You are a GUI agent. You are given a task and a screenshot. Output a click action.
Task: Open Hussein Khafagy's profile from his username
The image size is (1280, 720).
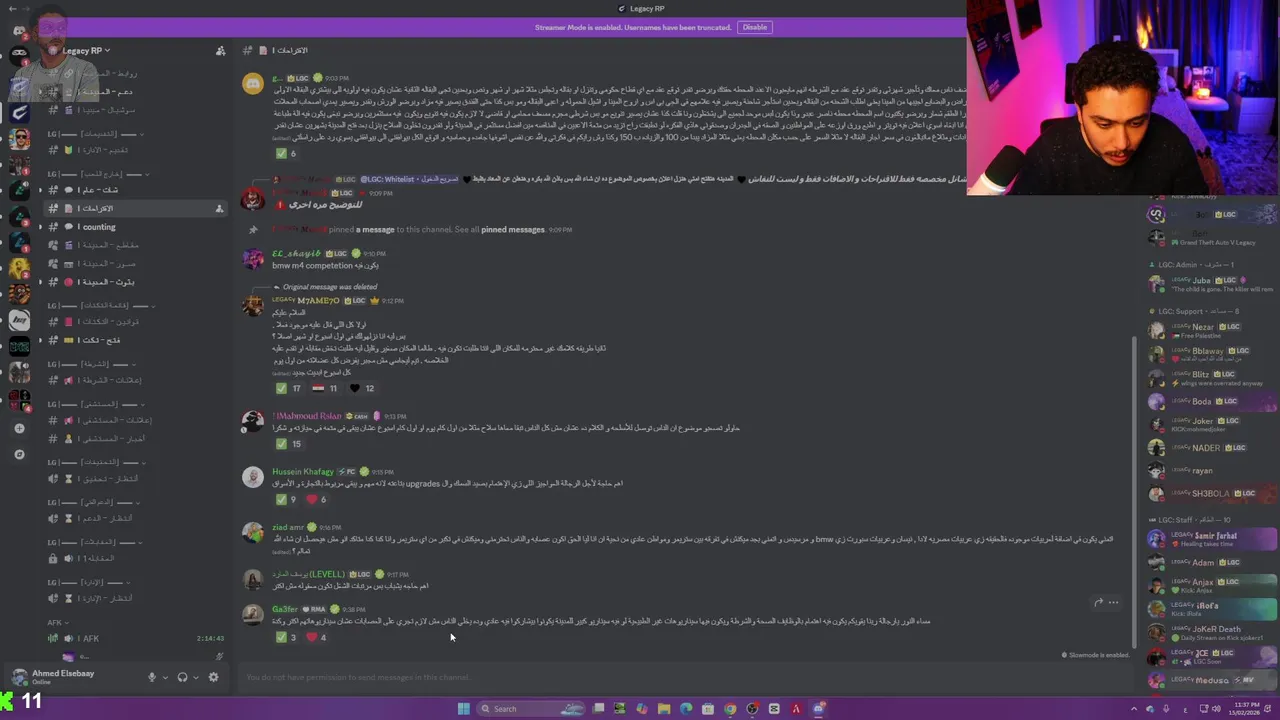[303, 471]
